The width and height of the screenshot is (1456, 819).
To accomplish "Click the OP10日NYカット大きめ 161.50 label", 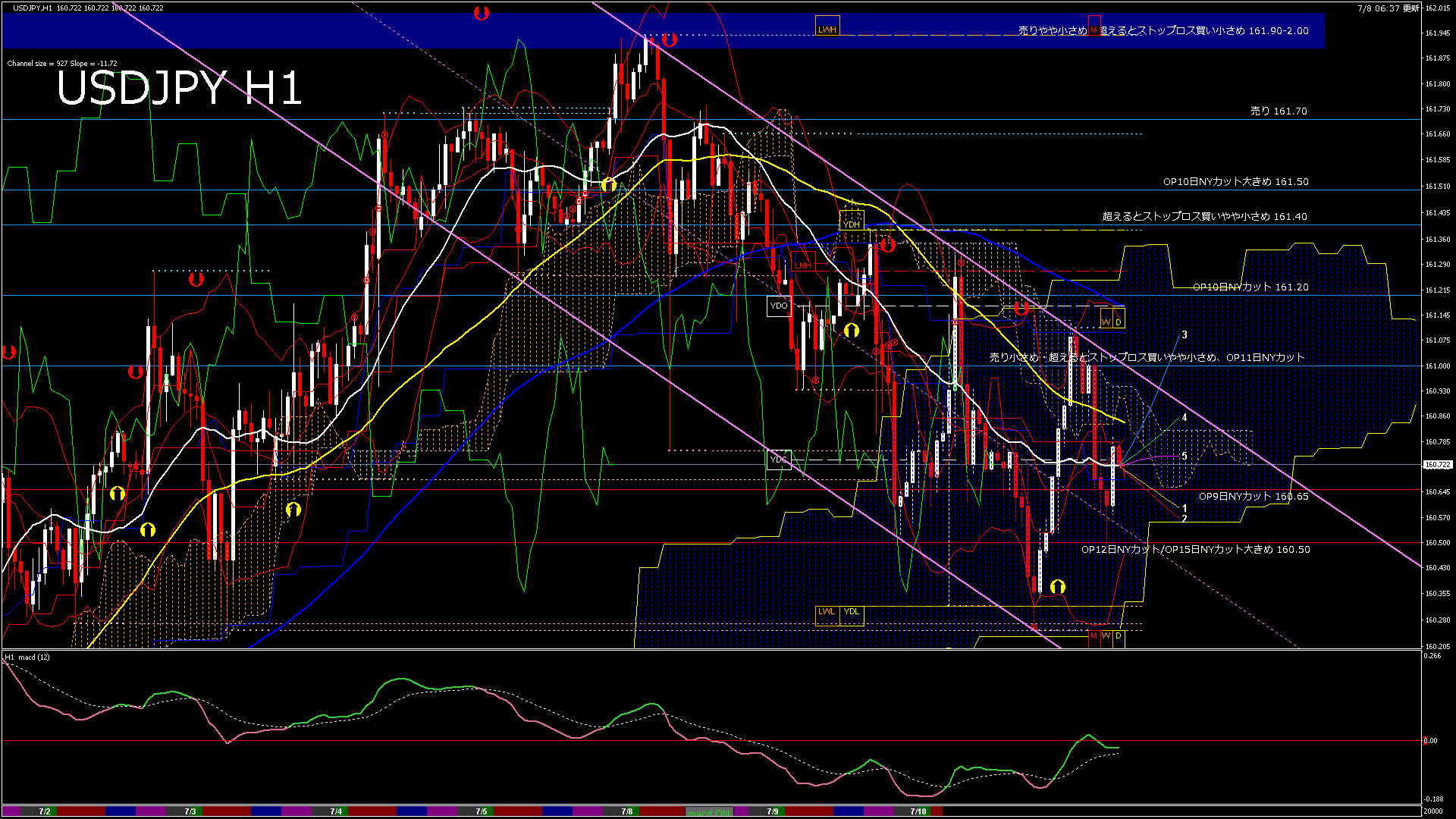I will click(1235, 182).
